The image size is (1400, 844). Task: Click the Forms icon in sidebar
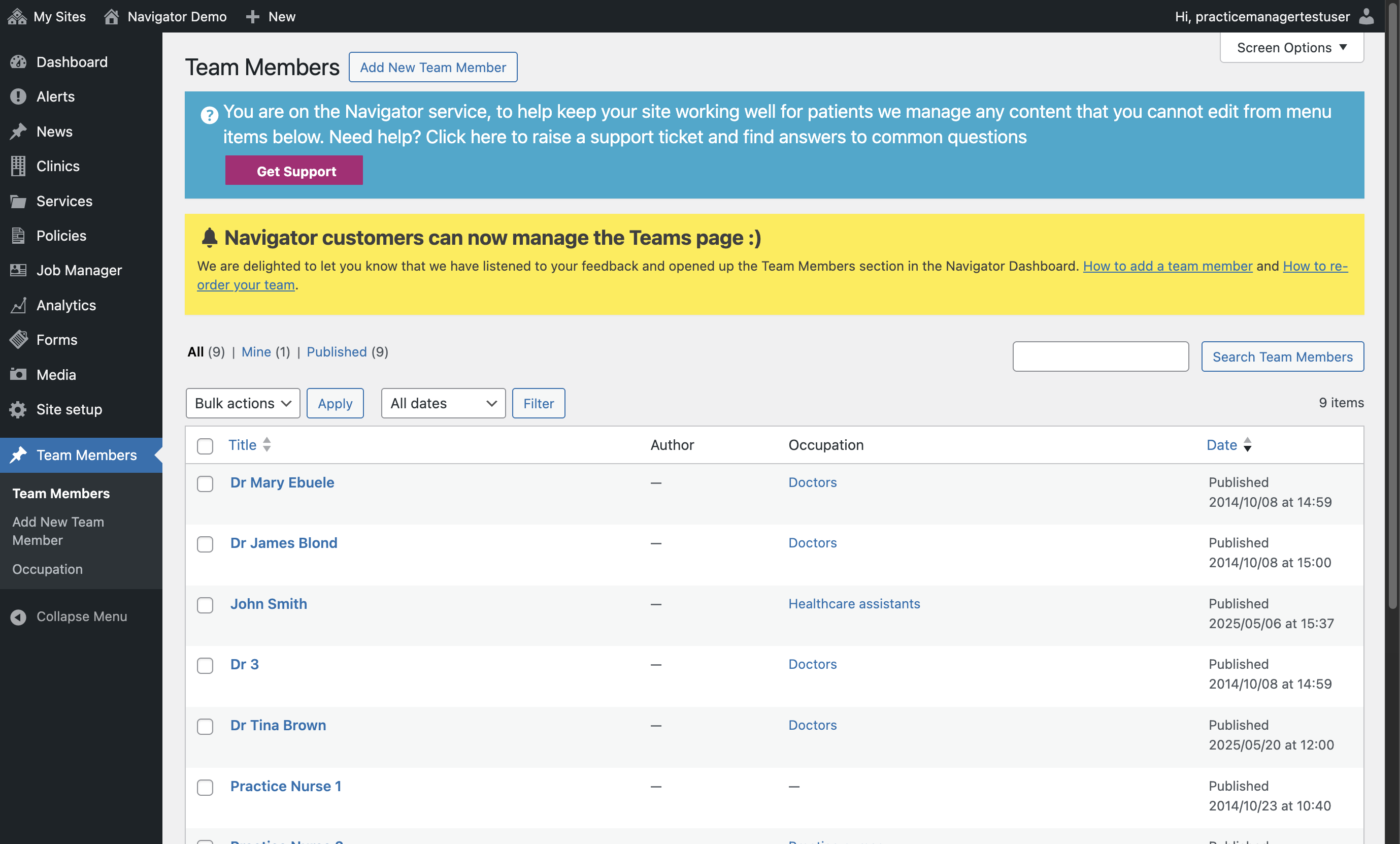coord(18,340)
